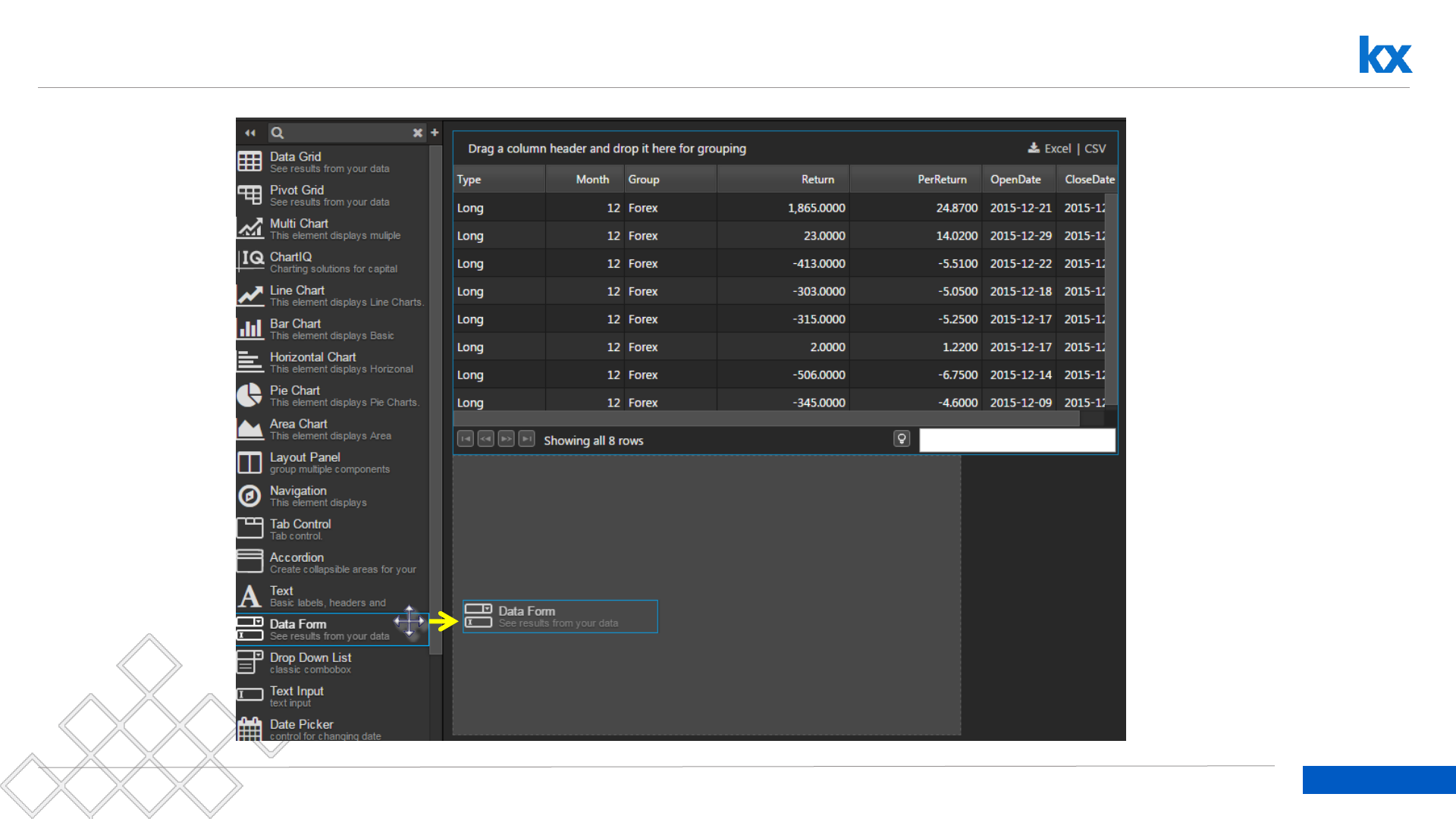The image size is (1456, 819).
Task: Sort by the Return column header
Action: point(817,180)
